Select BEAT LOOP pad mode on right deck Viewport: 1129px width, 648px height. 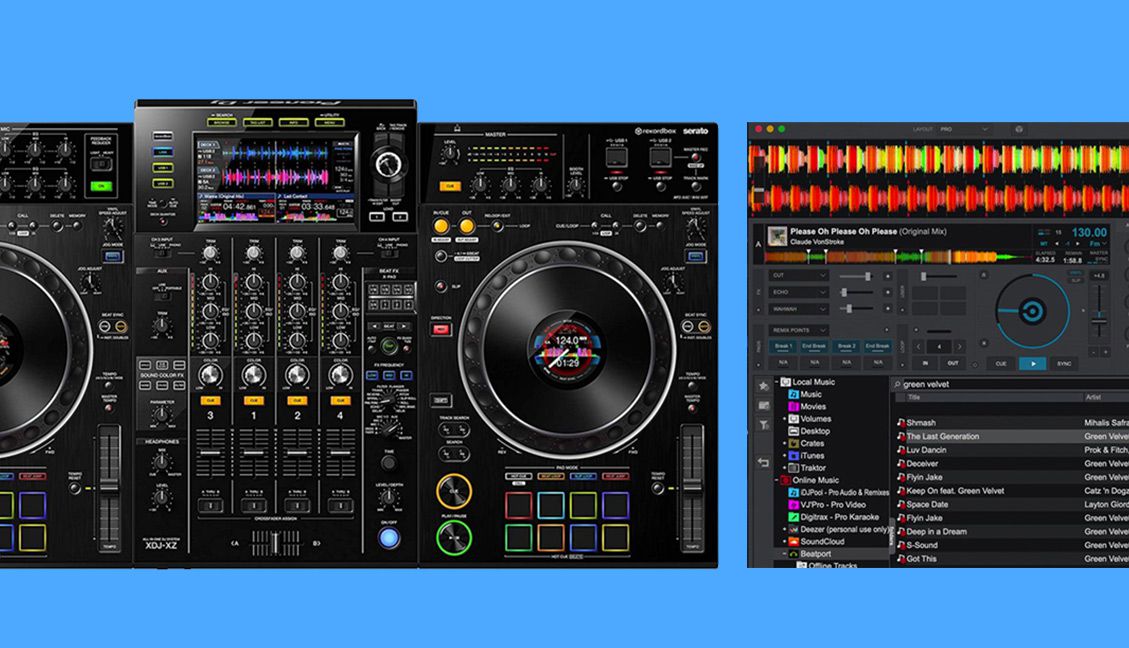pyautogui.click(x=551, y=477)
